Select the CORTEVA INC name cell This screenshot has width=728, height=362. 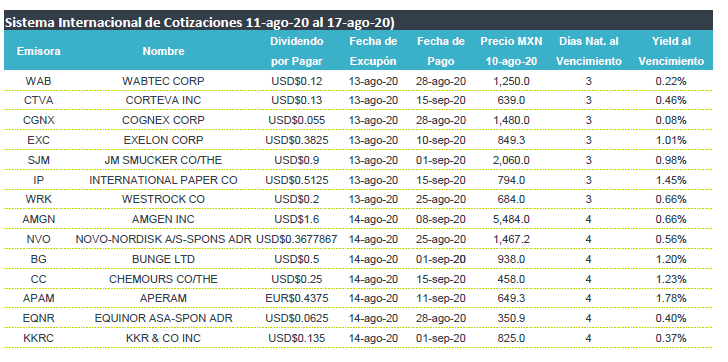[163, 101]
